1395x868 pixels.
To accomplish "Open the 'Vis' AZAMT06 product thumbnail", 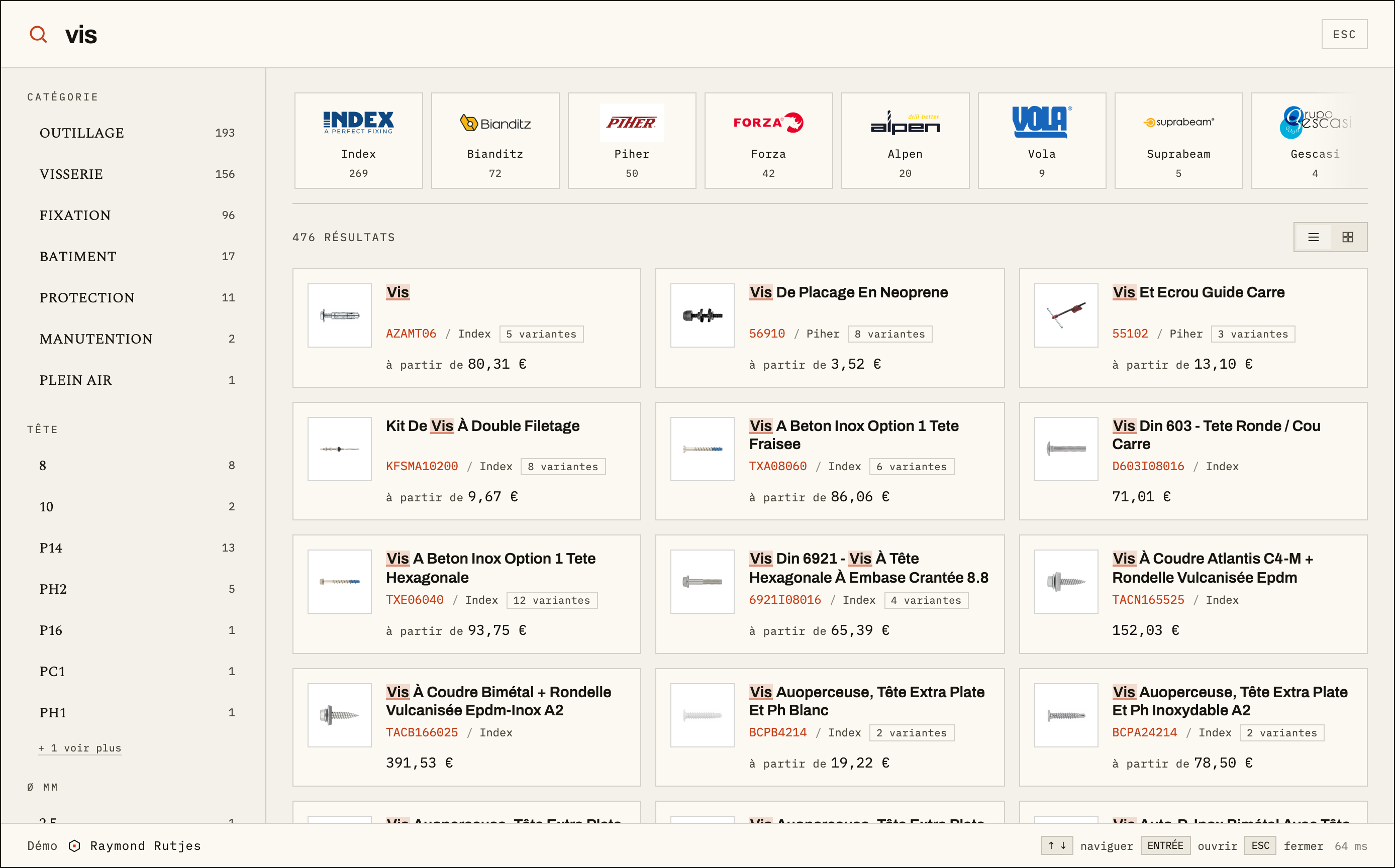I will pos(339,315).
